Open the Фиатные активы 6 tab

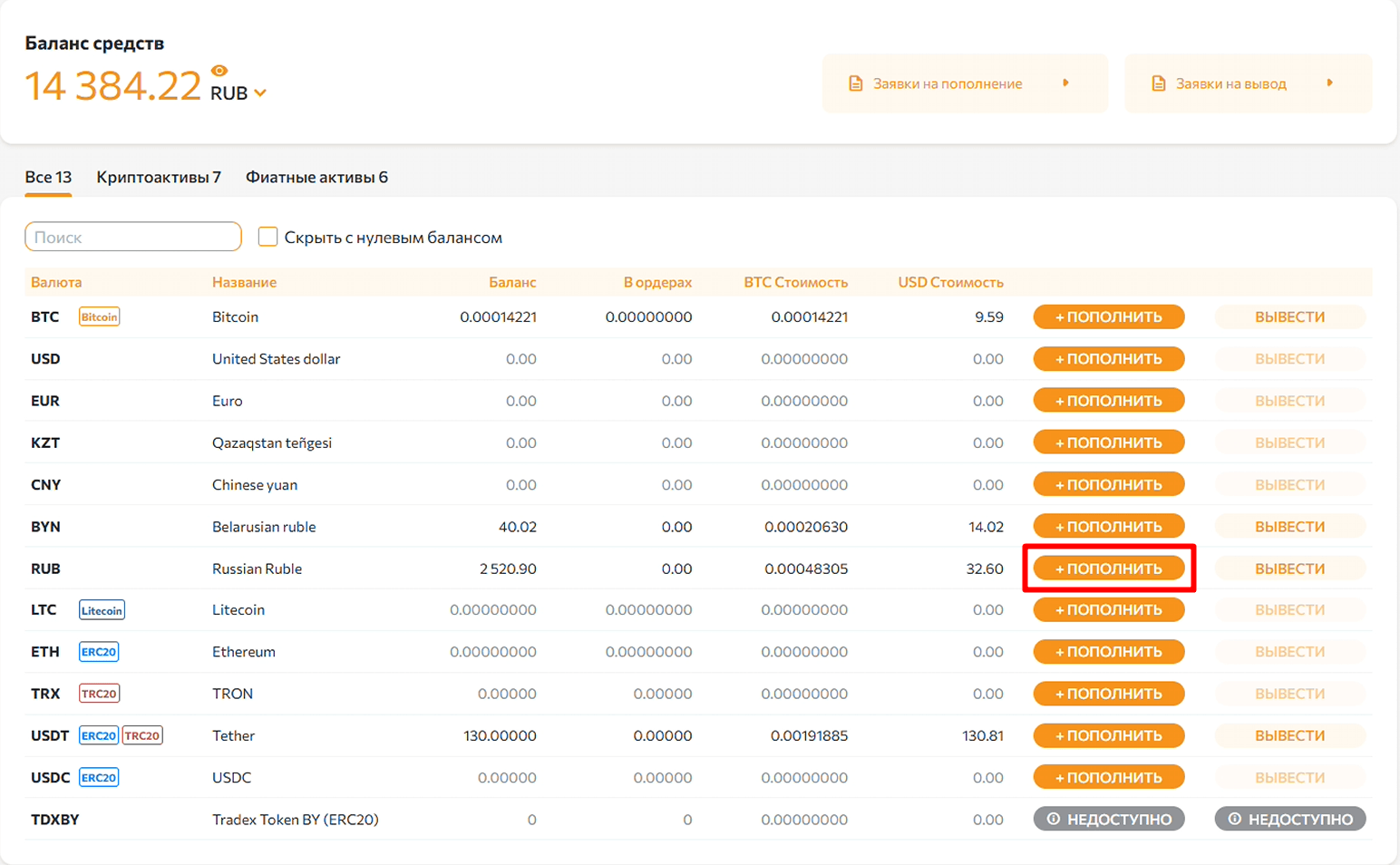(316, 177)
